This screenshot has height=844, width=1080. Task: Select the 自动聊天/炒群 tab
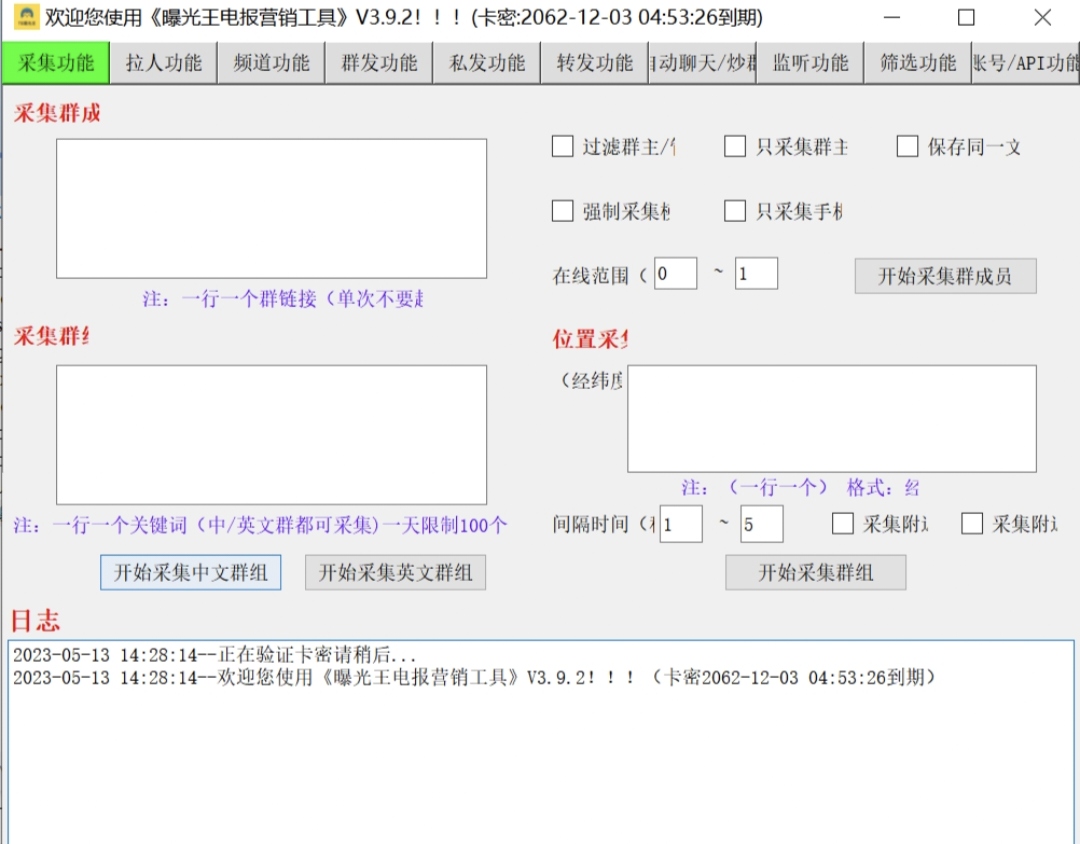(701, 61)
